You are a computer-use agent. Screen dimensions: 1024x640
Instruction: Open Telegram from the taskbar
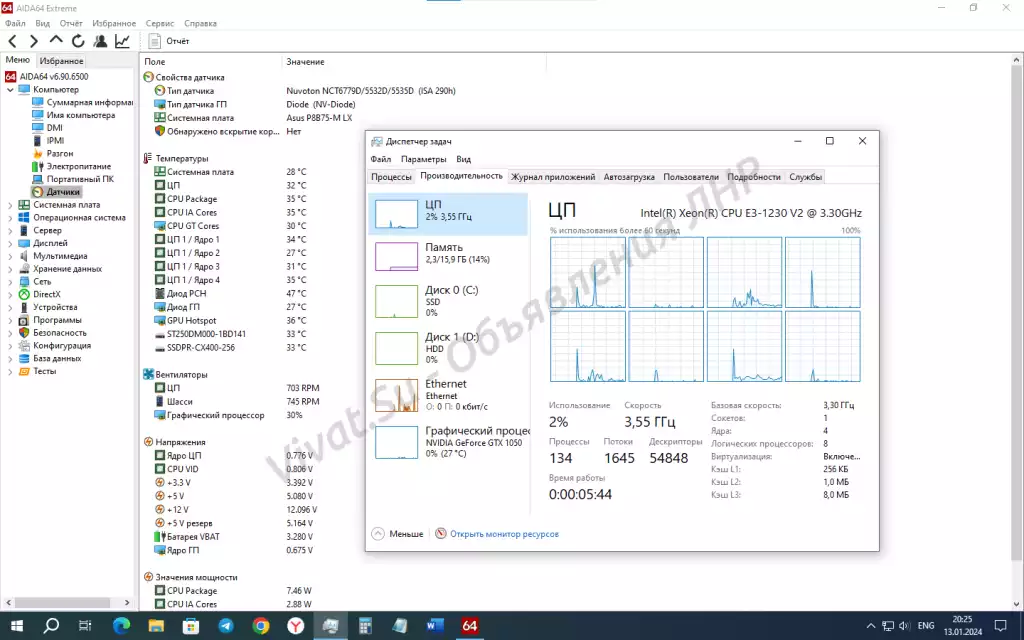pyautogui.click(x=225, y=626)
